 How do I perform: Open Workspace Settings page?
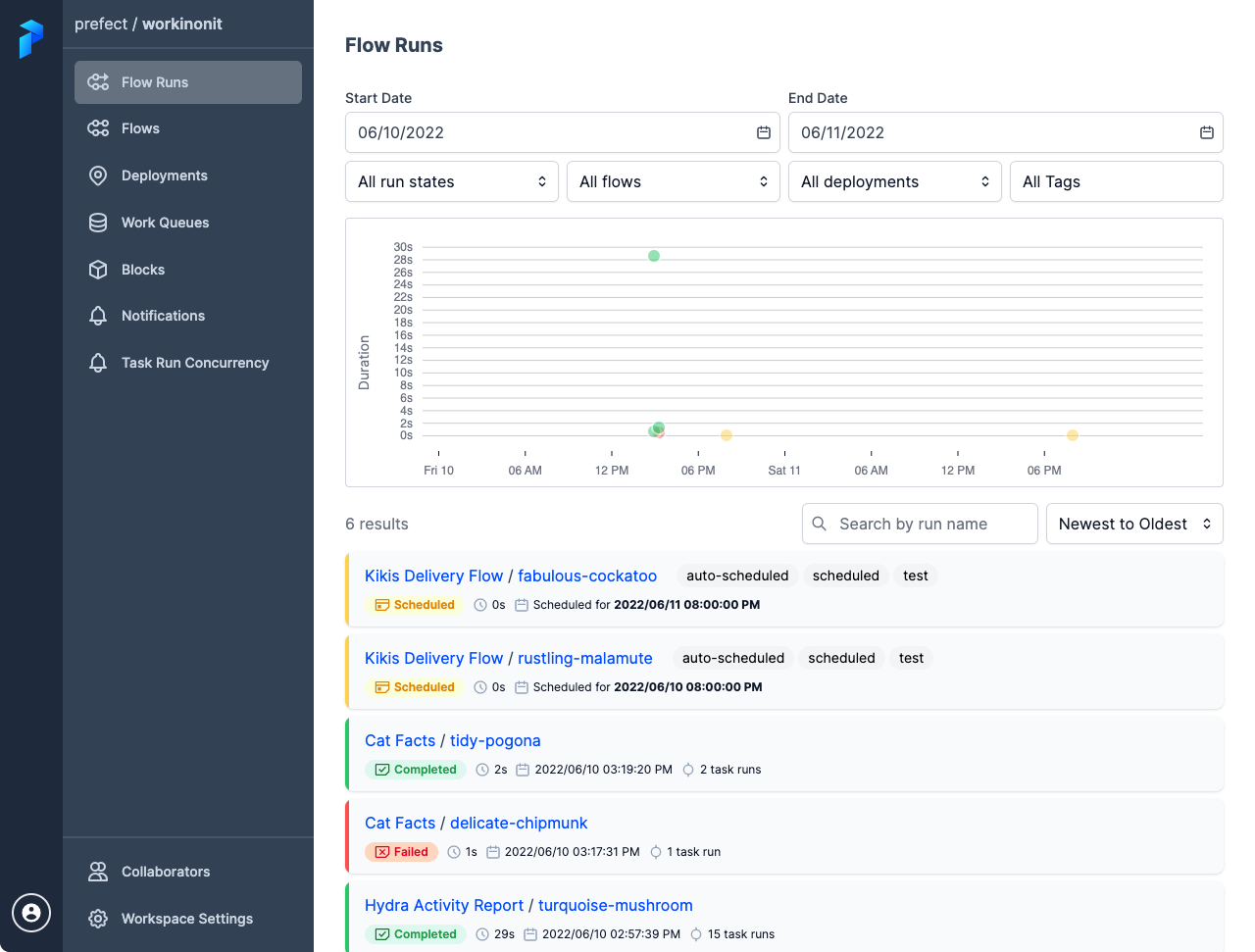click(188, 919)
